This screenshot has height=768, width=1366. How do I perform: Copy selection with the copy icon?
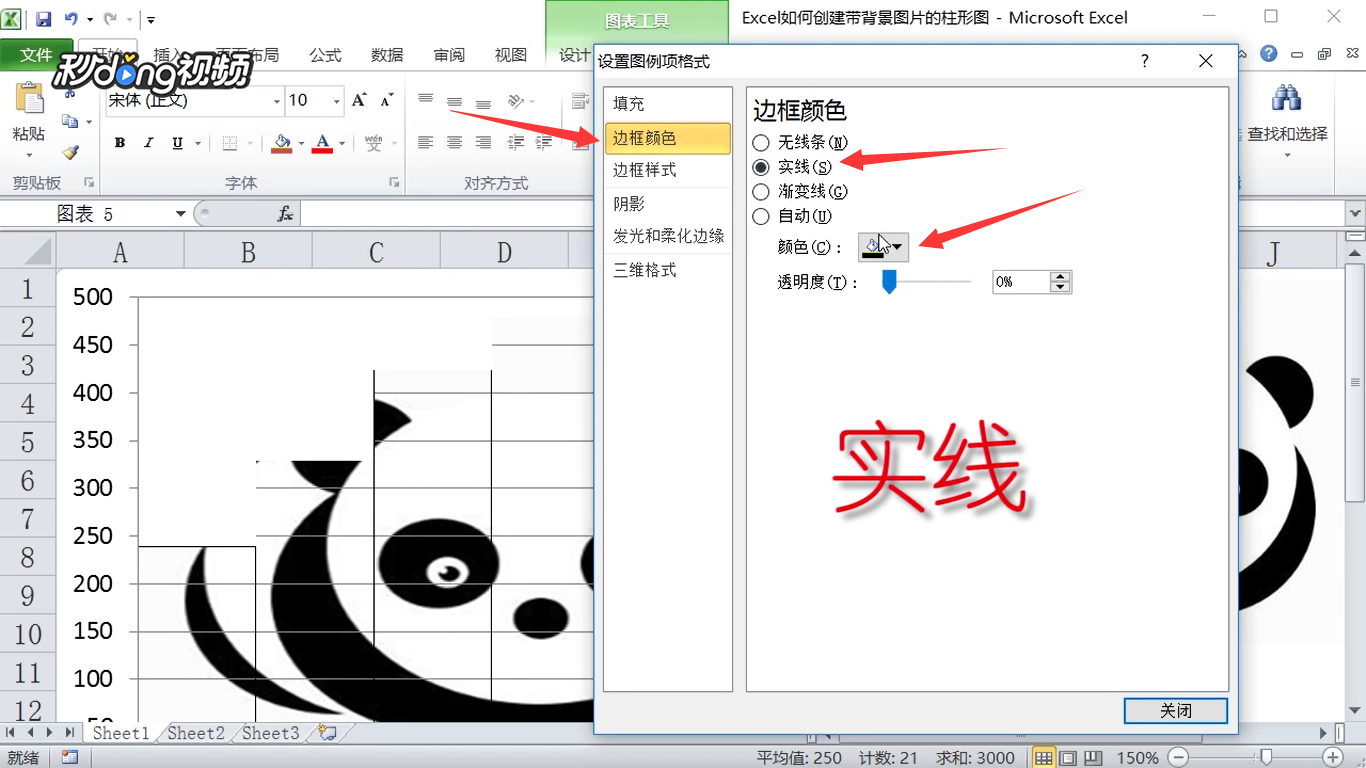(70, 122)
